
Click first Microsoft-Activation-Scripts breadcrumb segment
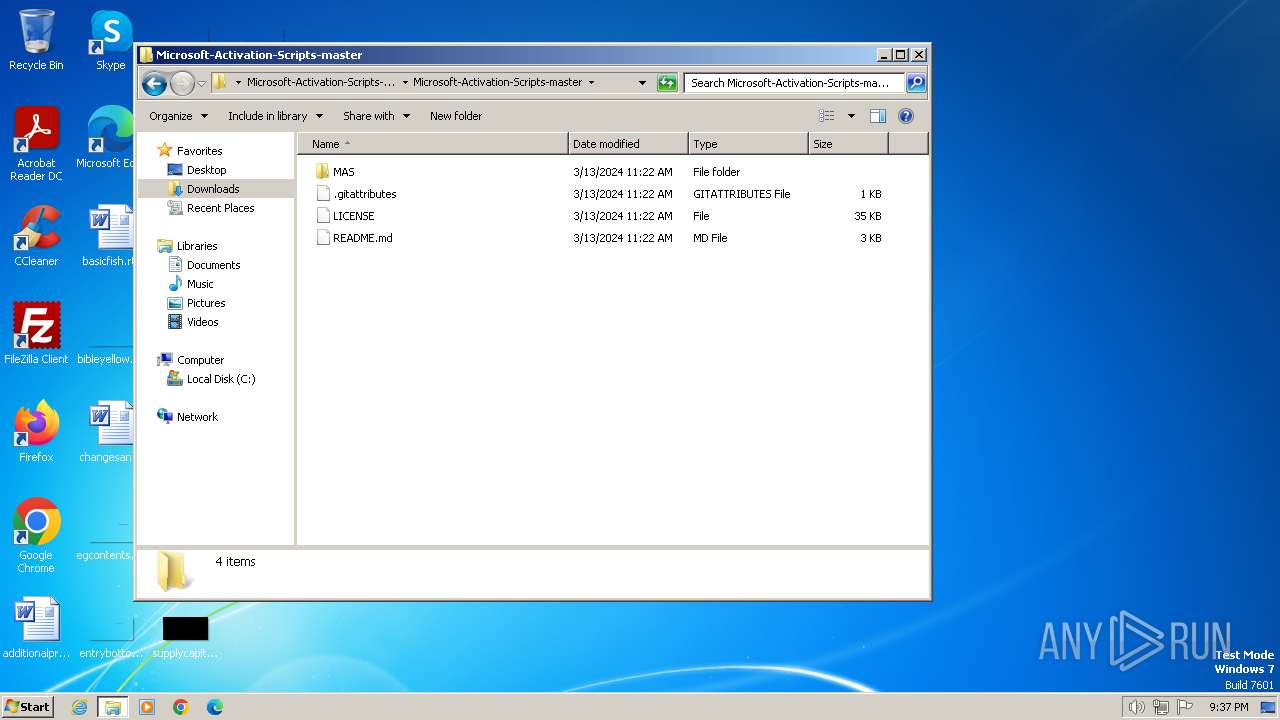coord(321,83)
